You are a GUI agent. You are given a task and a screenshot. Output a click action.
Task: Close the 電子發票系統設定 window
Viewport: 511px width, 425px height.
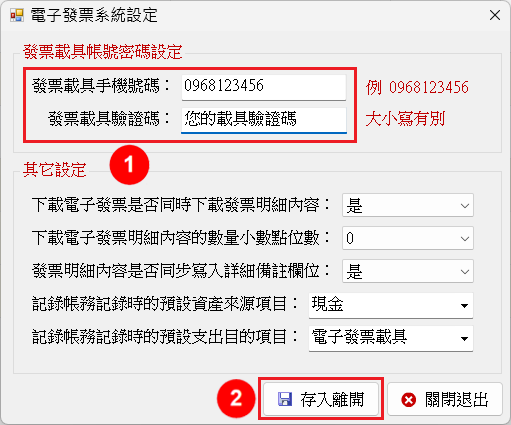coord(495,15)
